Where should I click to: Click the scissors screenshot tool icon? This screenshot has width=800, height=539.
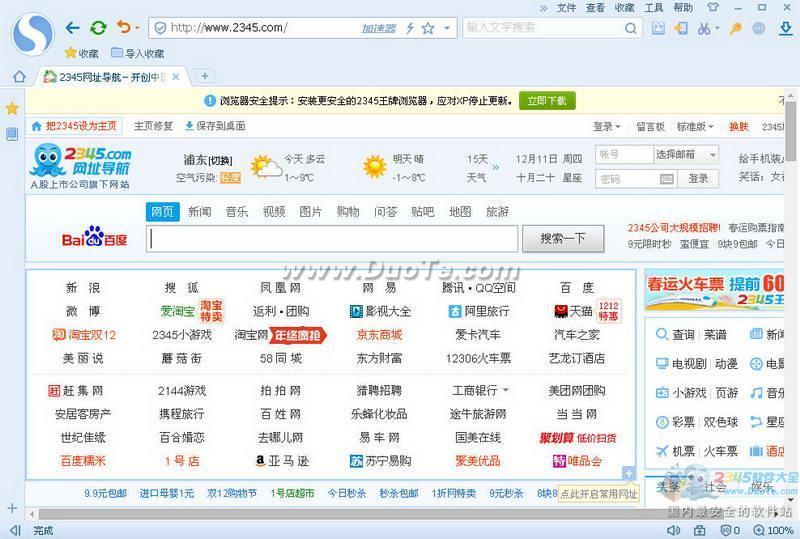click(705, 28)
